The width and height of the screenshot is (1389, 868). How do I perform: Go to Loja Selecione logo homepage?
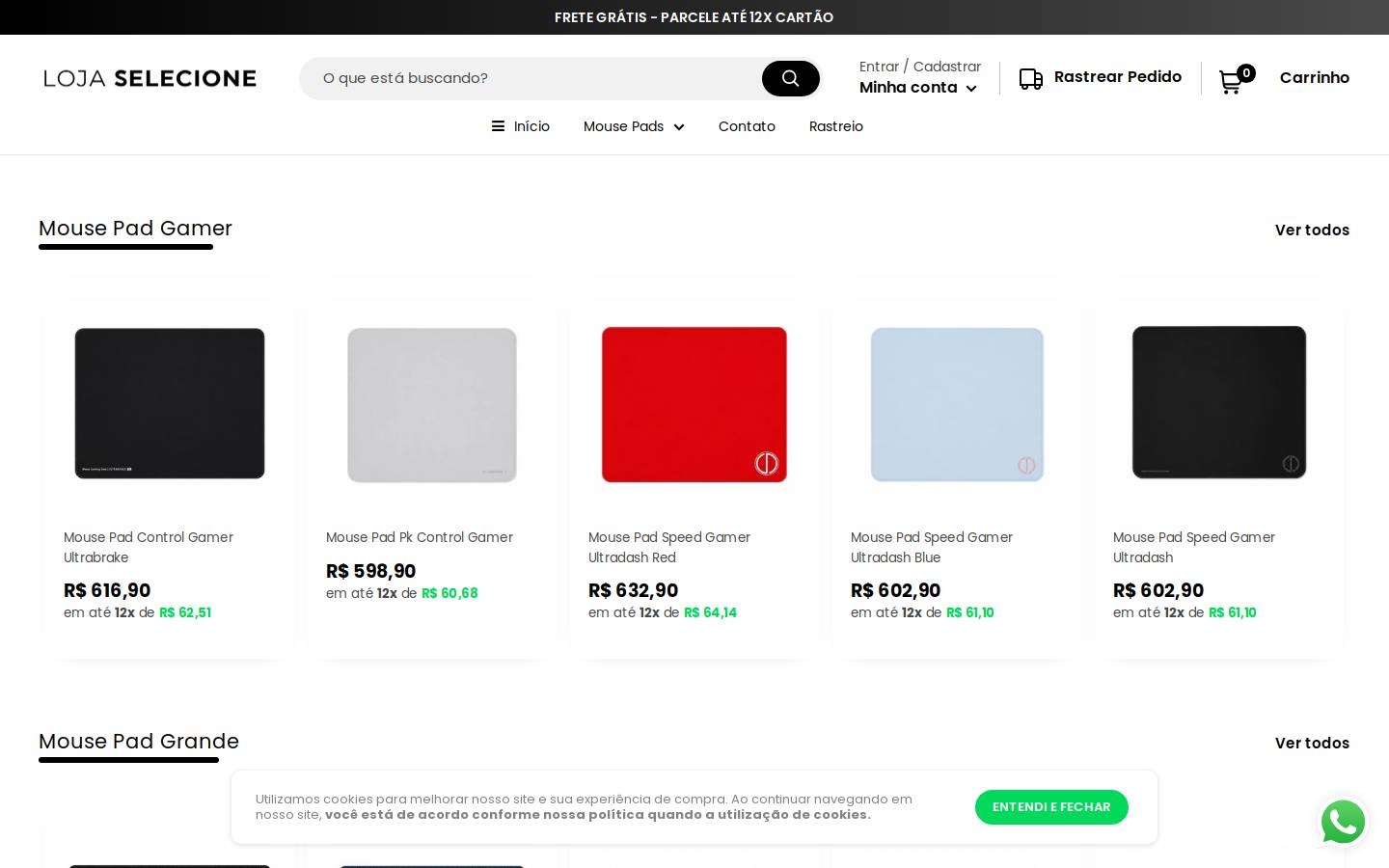[150, 78]
